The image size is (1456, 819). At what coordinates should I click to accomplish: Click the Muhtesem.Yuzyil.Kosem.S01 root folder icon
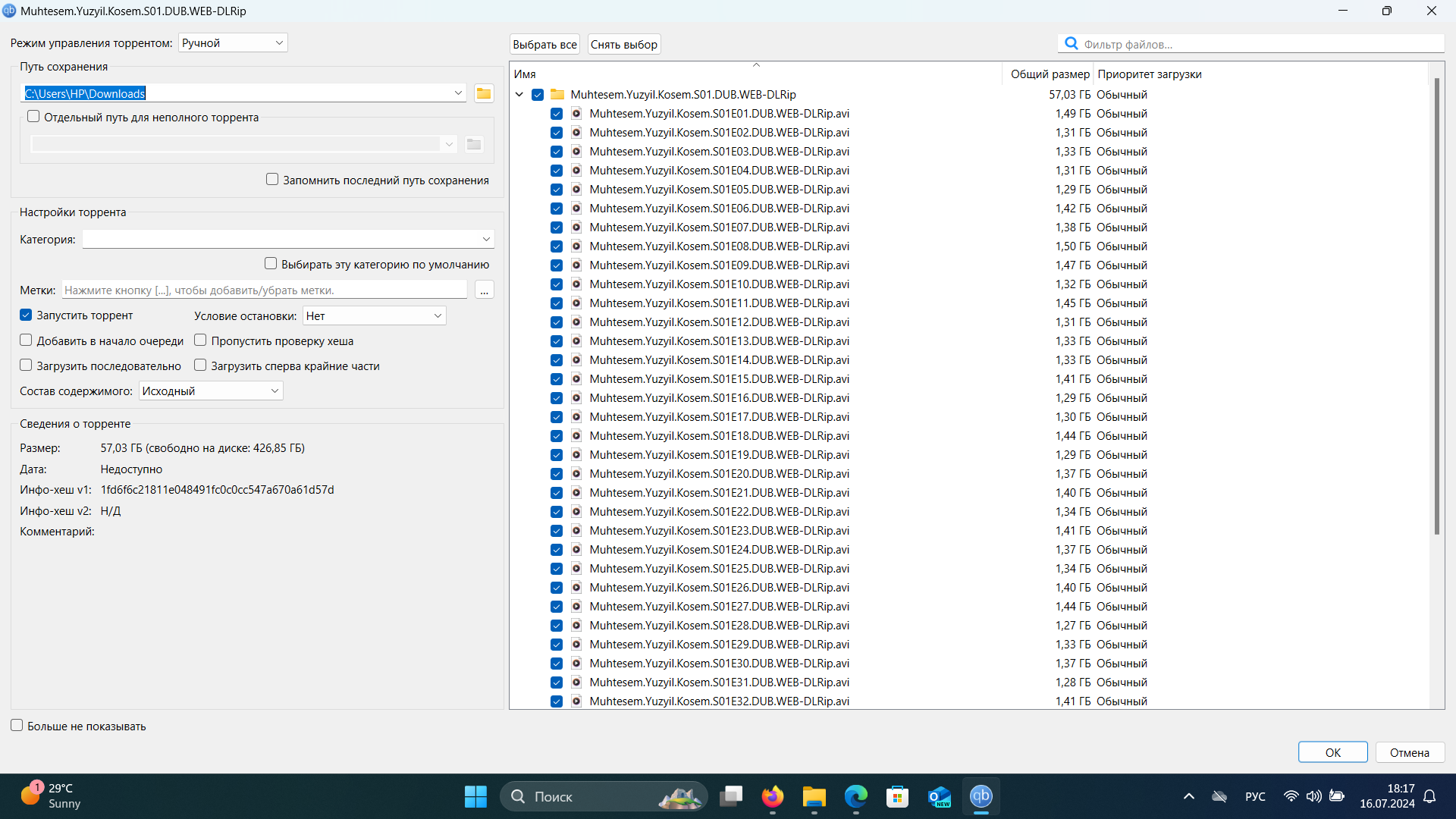557,95
